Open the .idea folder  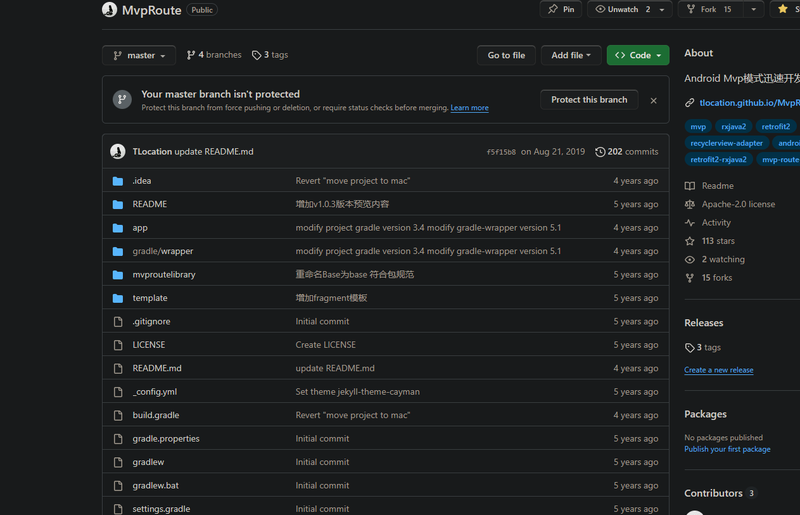(x=142, y=181)
